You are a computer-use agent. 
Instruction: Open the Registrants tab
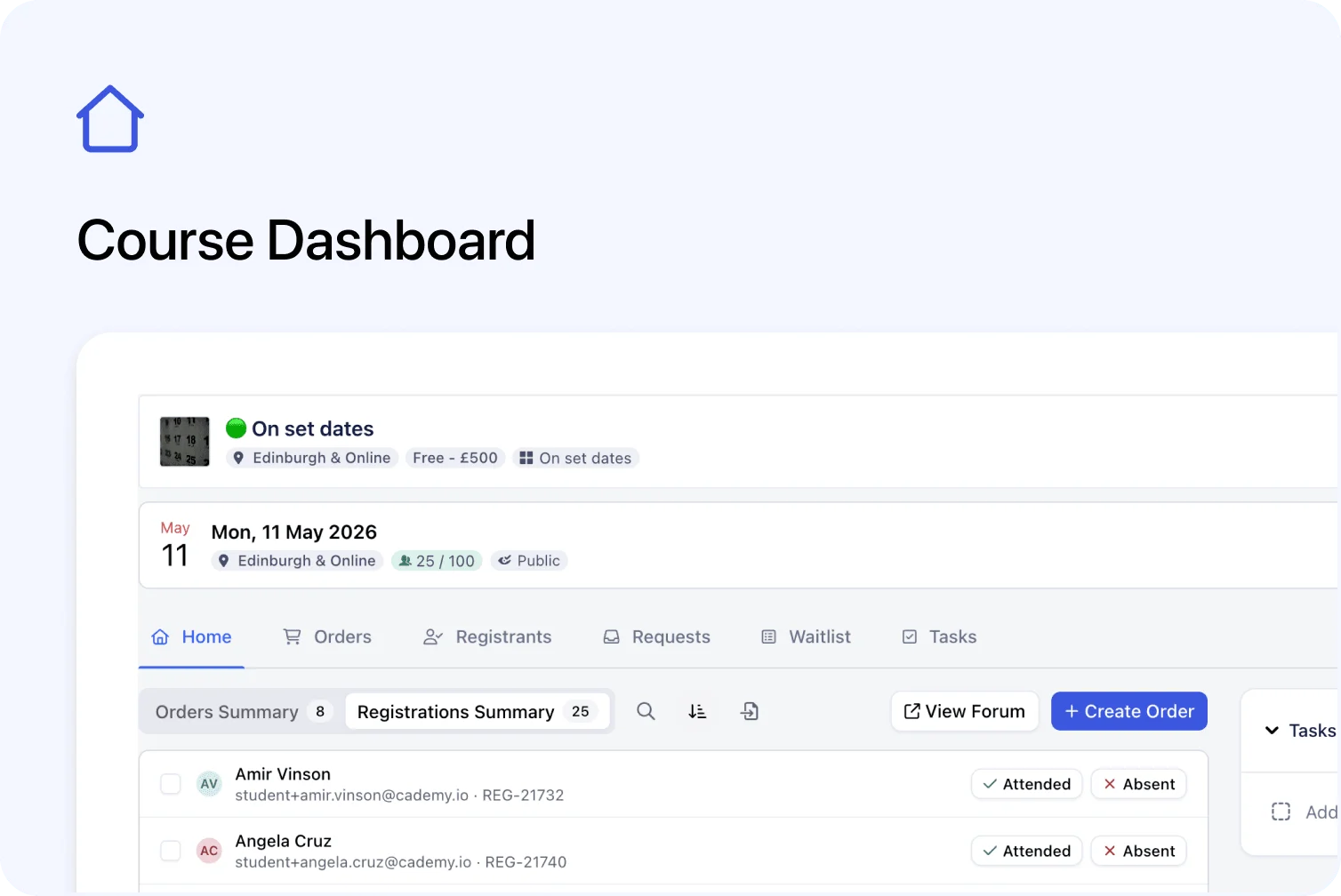(487, 636)
